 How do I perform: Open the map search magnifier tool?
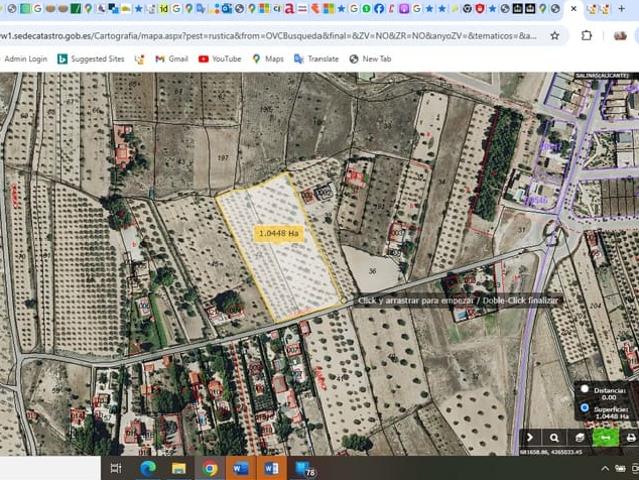[554, 437]
